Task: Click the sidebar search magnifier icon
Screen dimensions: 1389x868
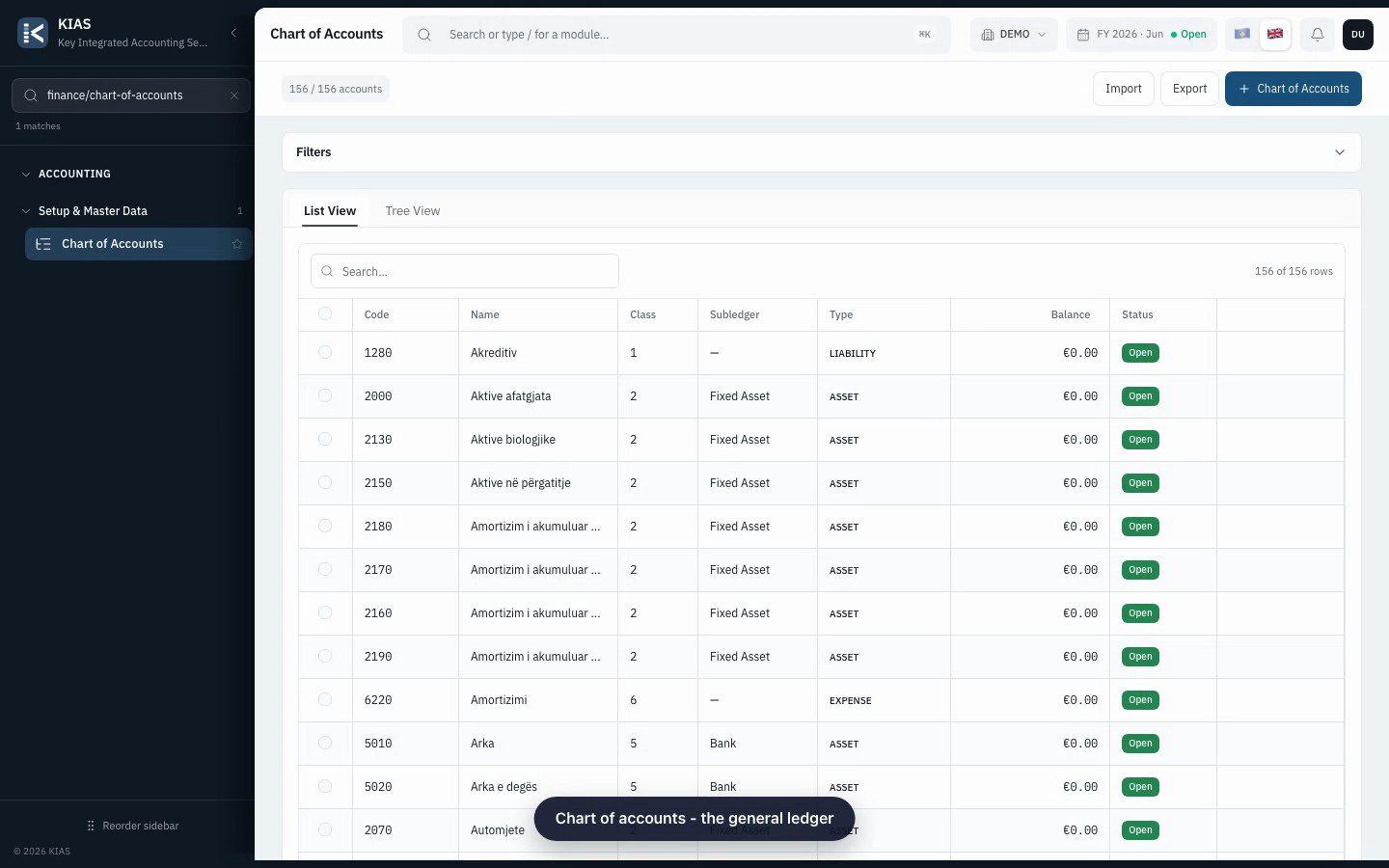Action: coord(31,95)
